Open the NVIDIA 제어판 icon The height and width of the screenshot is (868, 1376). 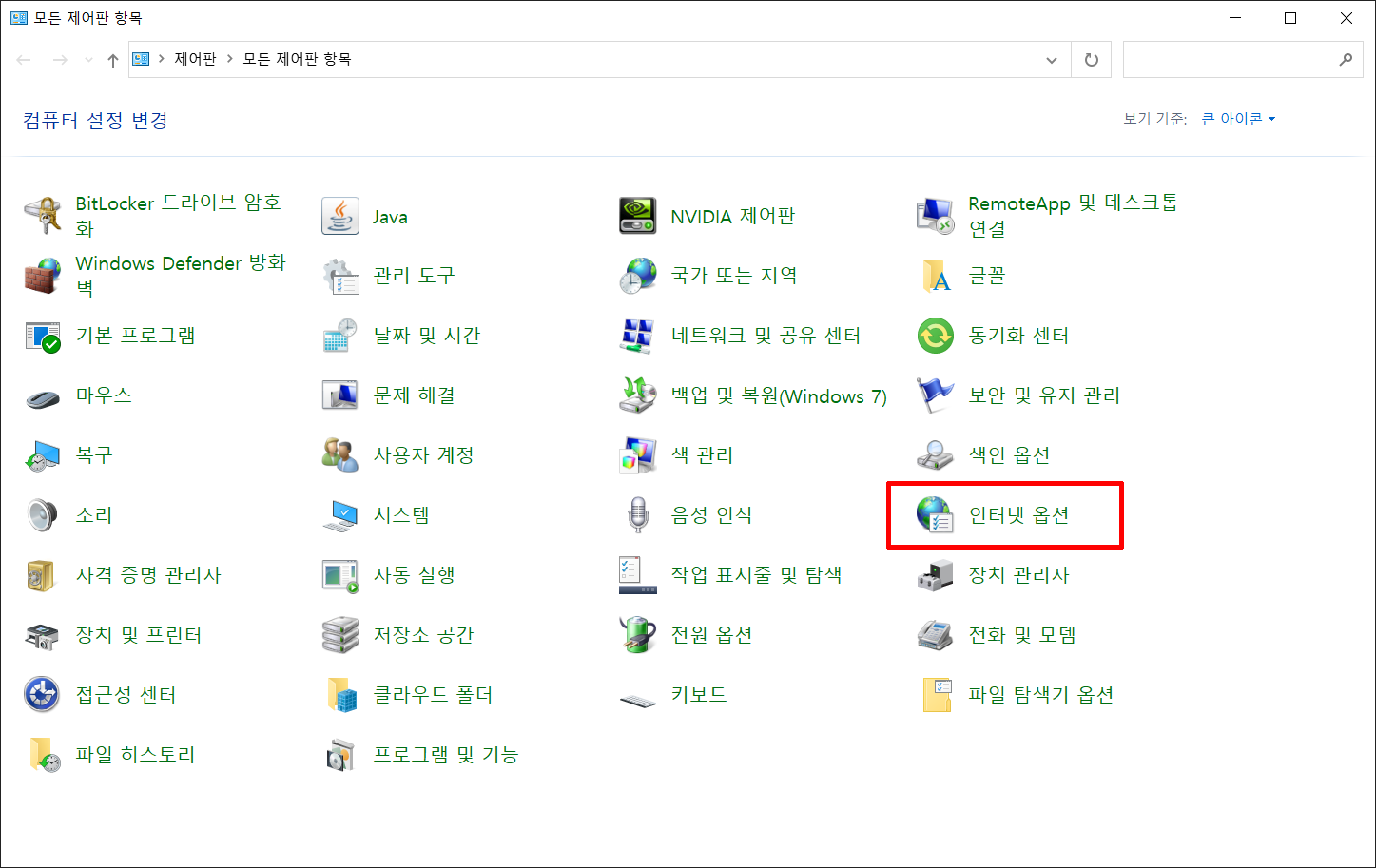tap(637, 216)
